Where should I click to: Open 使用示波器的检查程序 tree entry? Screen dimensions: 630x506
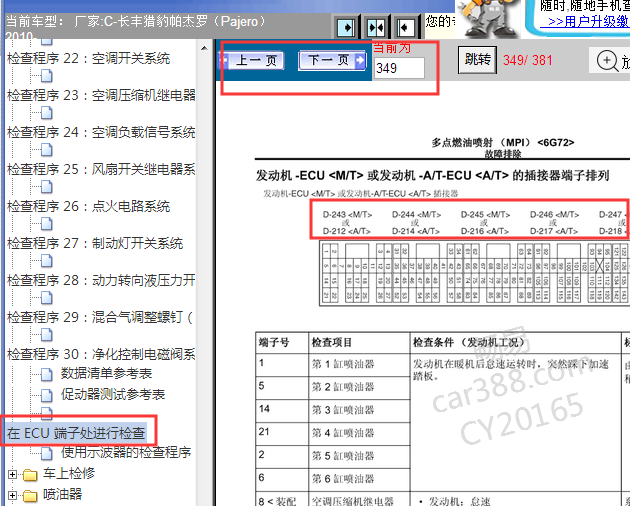point(126,453)
